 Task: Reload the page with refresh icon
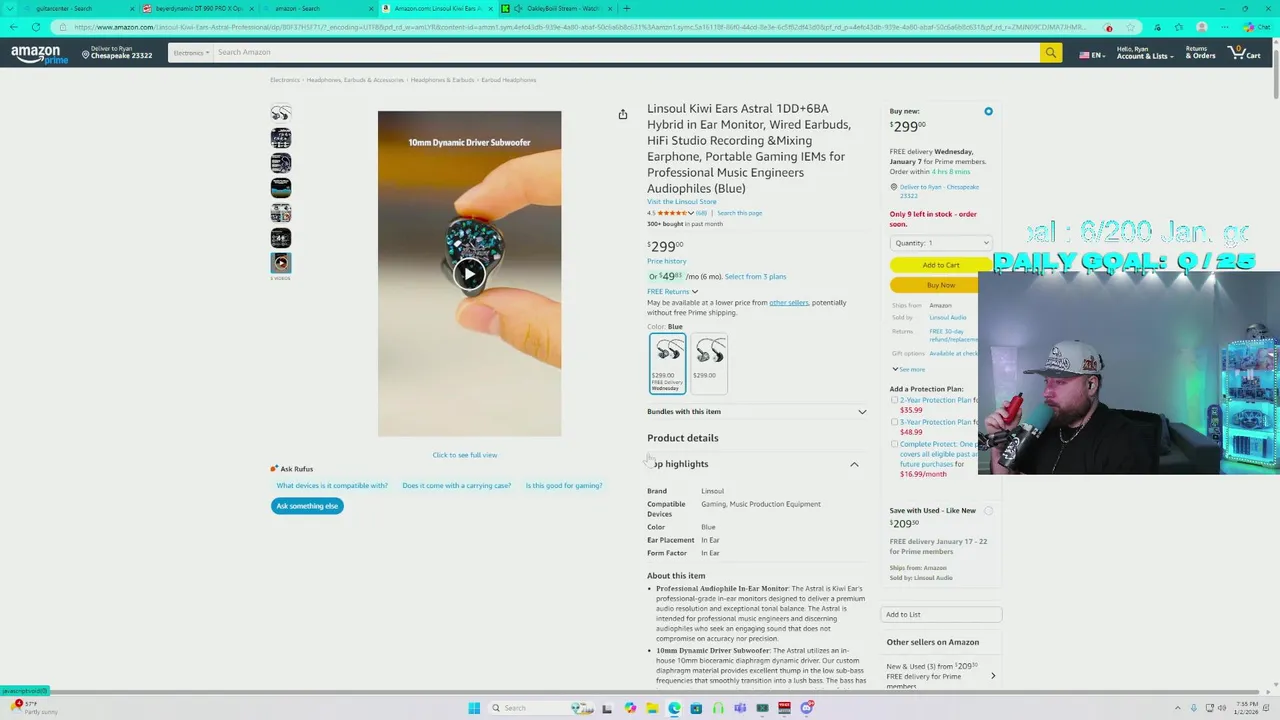[37, 27]
